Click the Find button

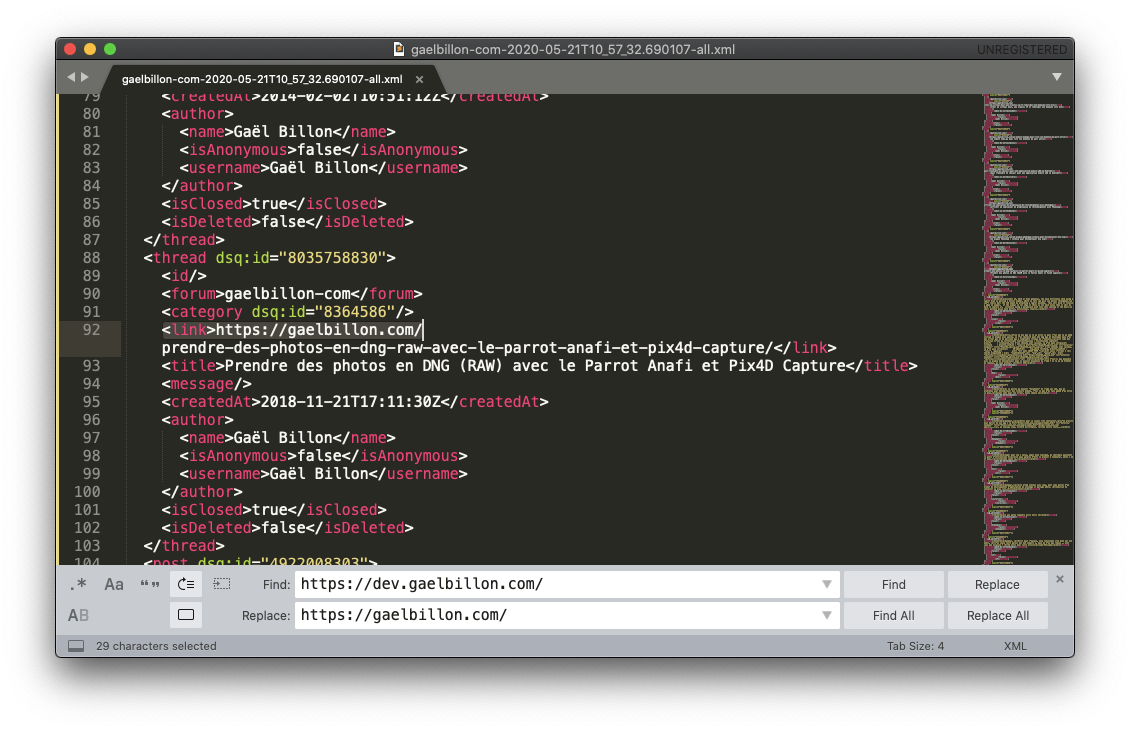point(893,584)
